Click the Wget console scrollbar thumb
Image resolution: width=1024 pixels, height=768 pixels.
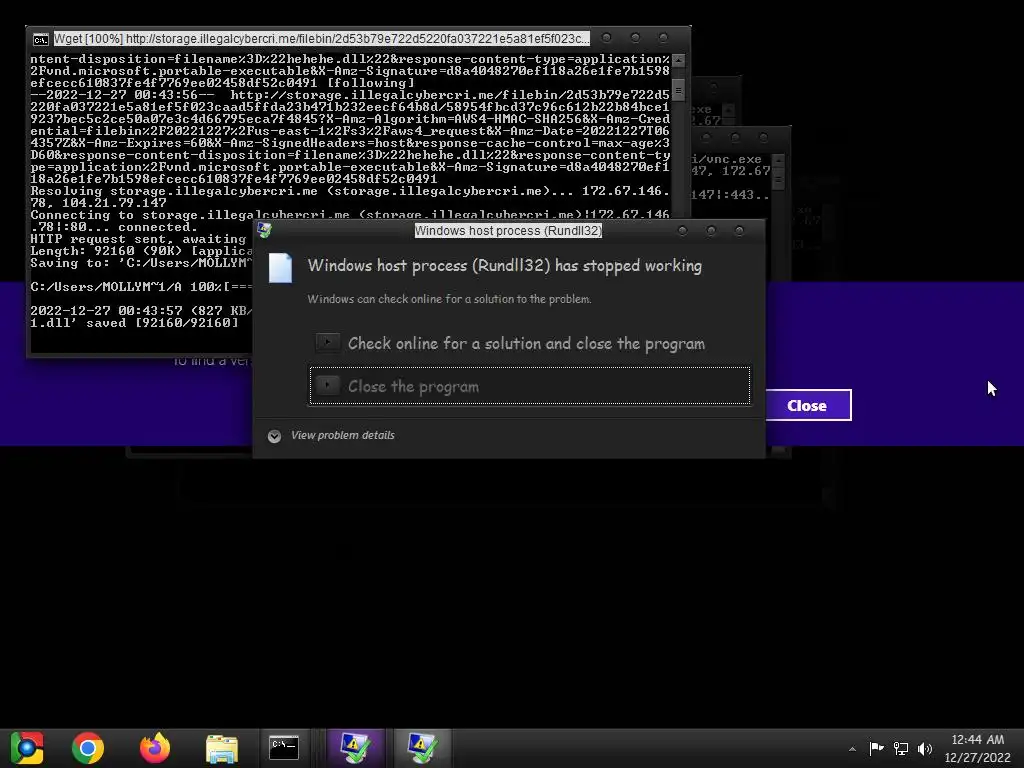(x=679, y=90)
